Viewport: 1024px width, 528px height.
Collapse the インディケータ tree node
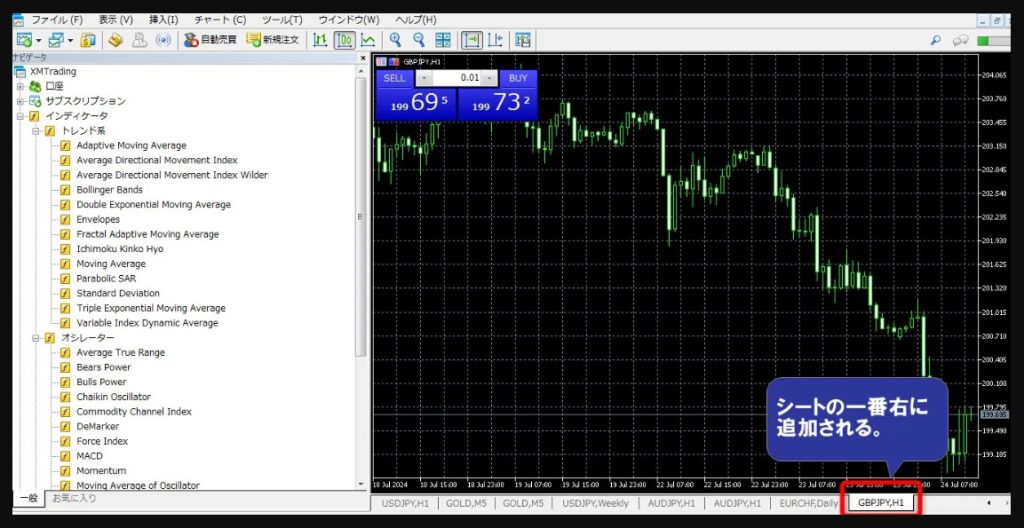[20, 116]
